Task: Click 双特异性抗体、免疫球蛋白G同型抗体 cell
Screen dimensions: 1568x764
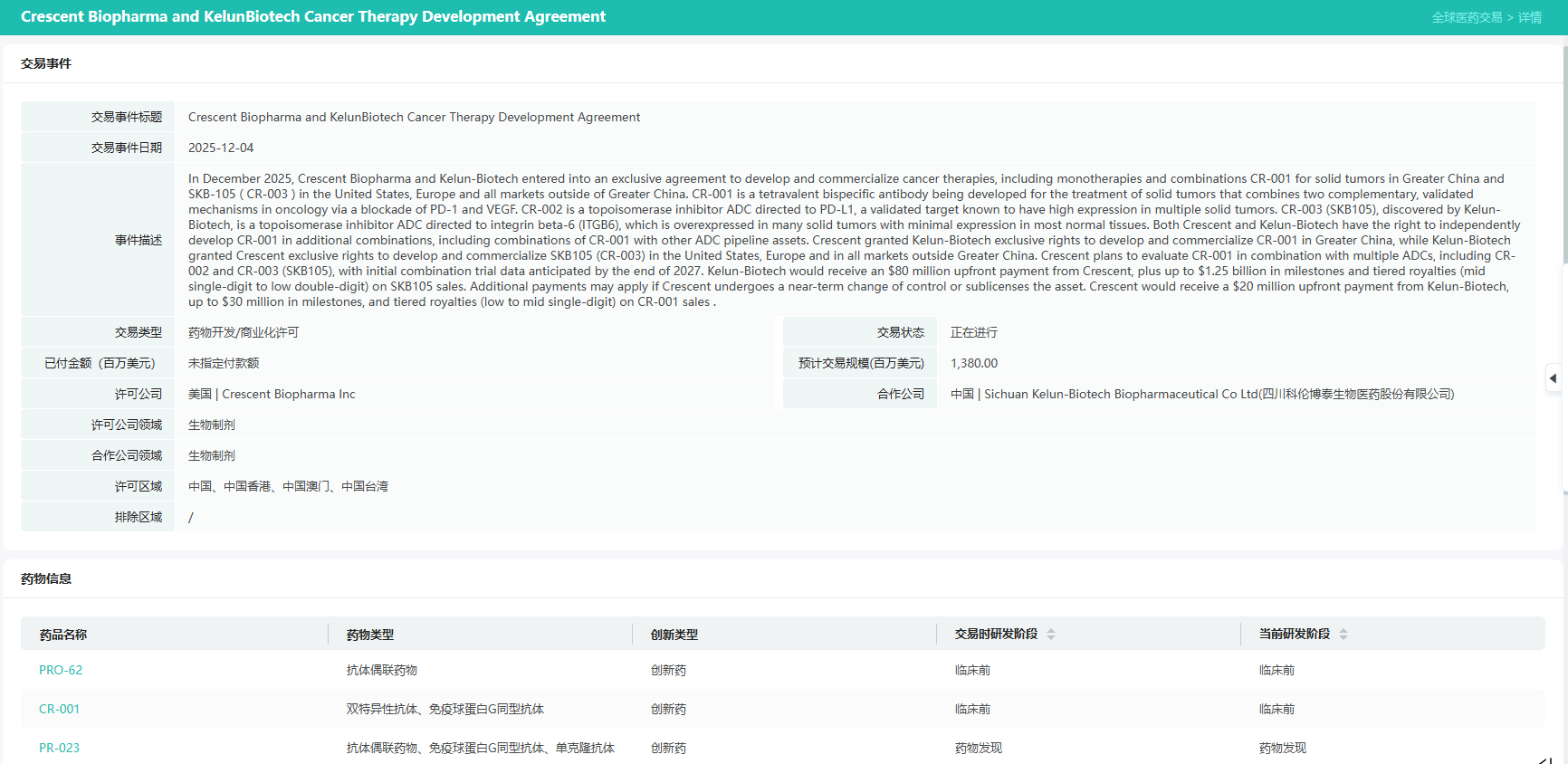Action: coord(445,710)
